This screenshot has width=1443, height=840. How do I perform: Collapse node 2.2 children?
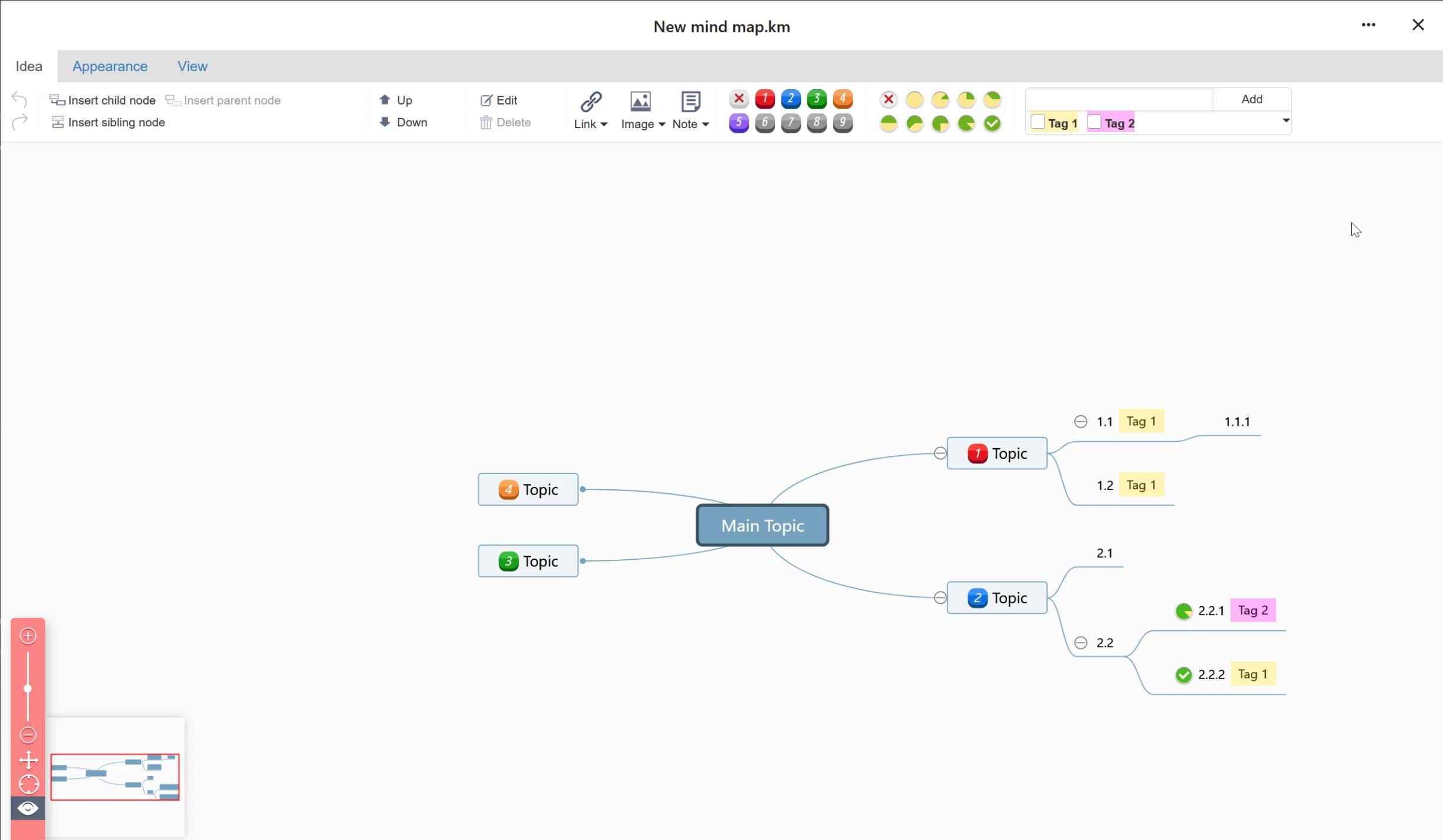coord(1080,643)
